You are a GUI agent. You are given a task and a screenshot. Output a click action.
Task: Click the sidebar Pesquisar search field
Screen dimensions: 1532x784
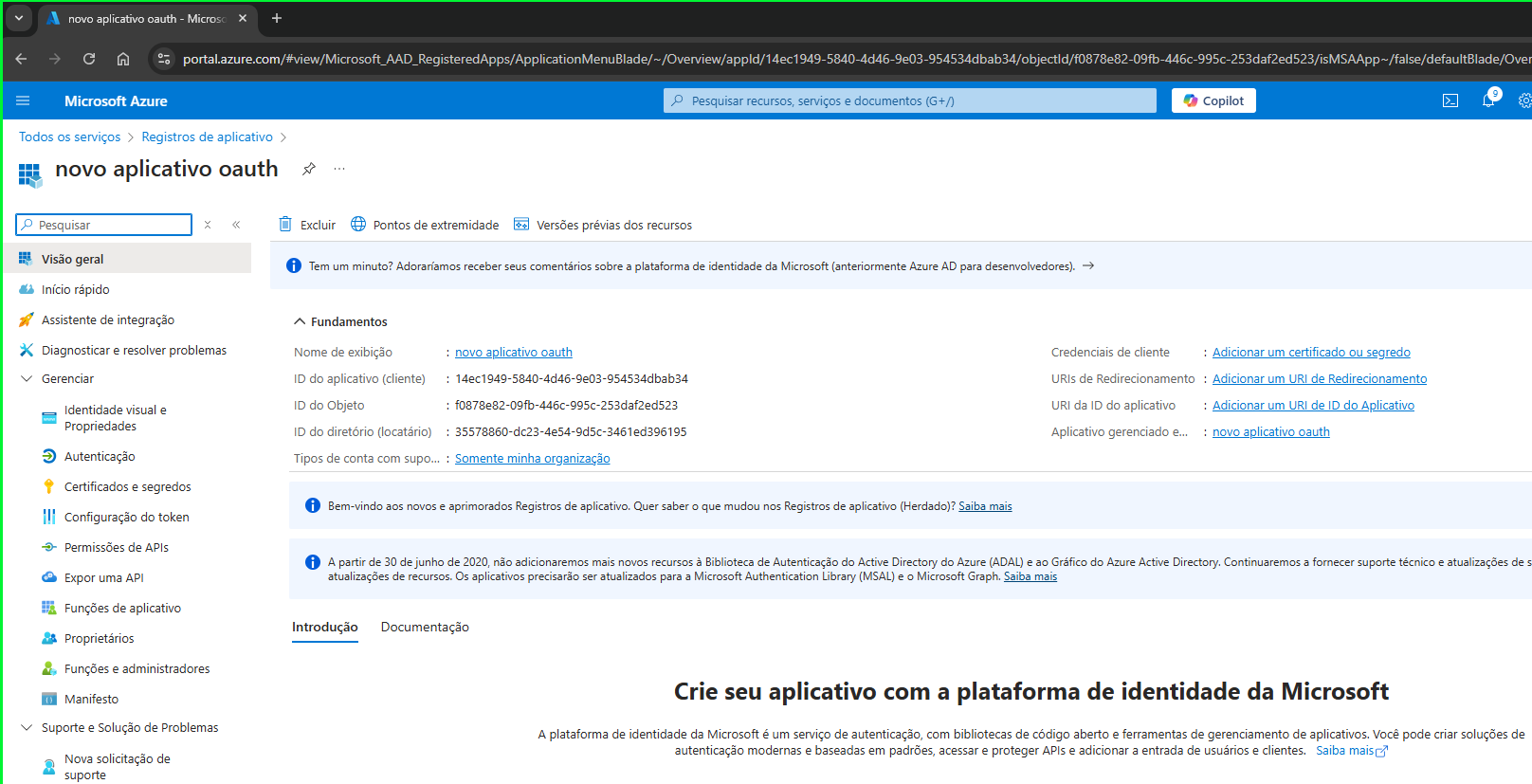pos(104,225)
